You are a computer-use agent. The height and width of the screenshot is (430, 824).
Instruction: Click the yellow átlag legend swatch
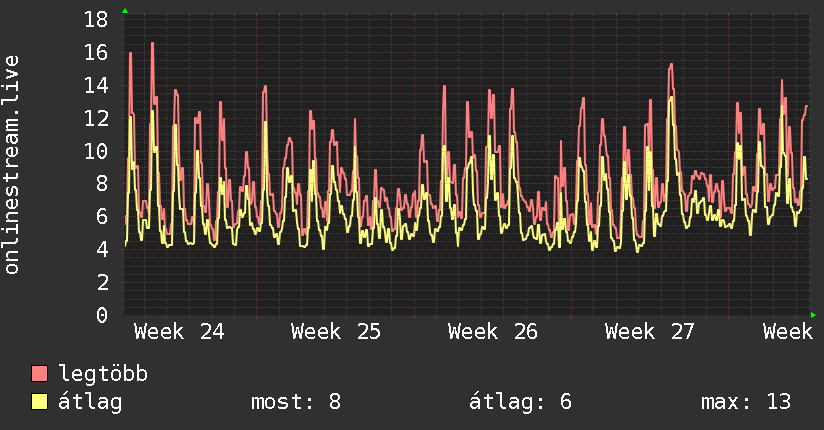(x=39, y=402)
